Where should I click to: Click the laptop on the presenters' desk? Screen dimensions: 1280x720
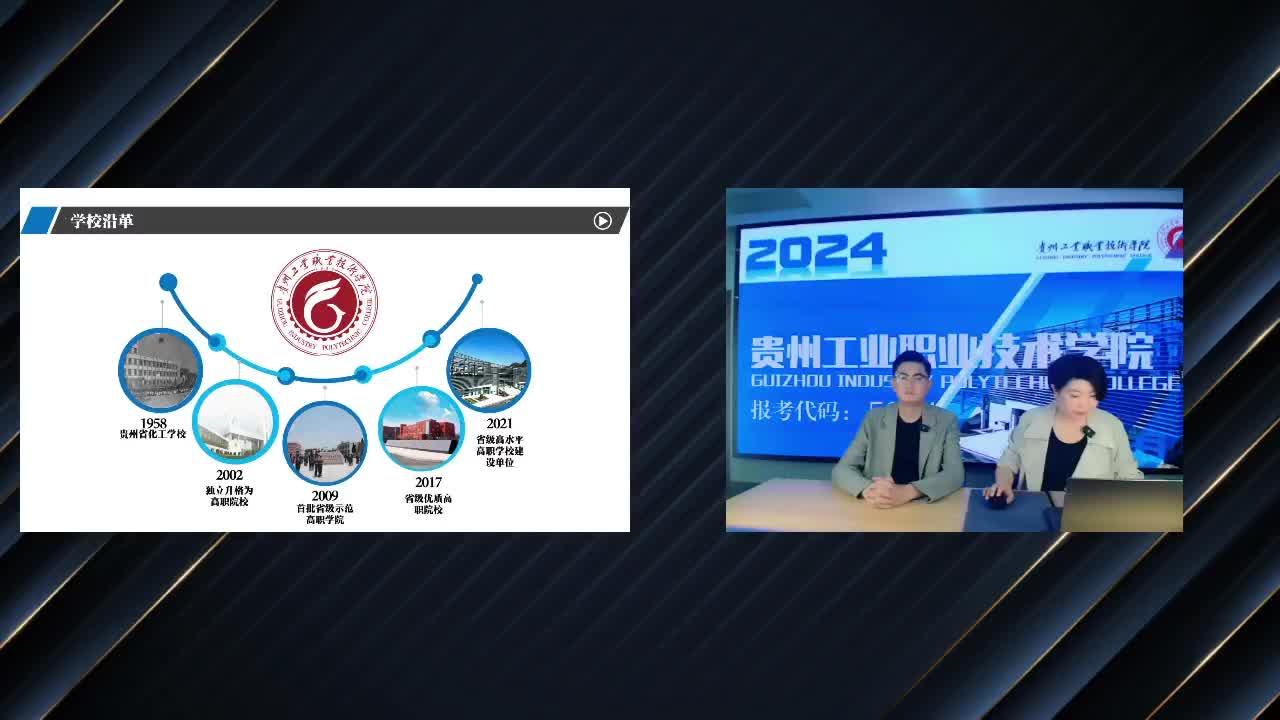1121,505
